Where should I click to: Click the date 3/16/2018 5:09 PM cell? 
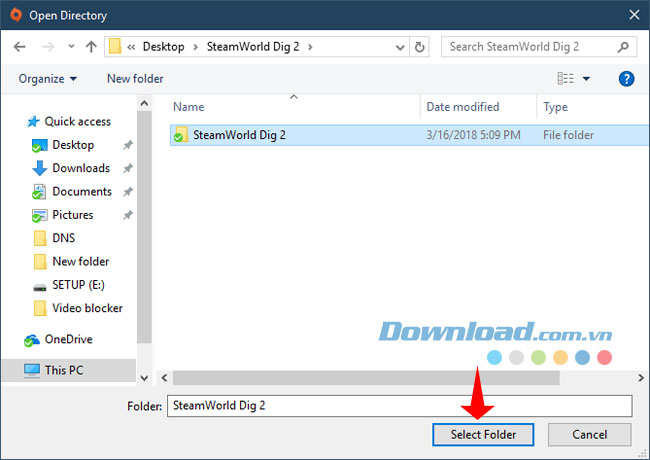[473, 135]
